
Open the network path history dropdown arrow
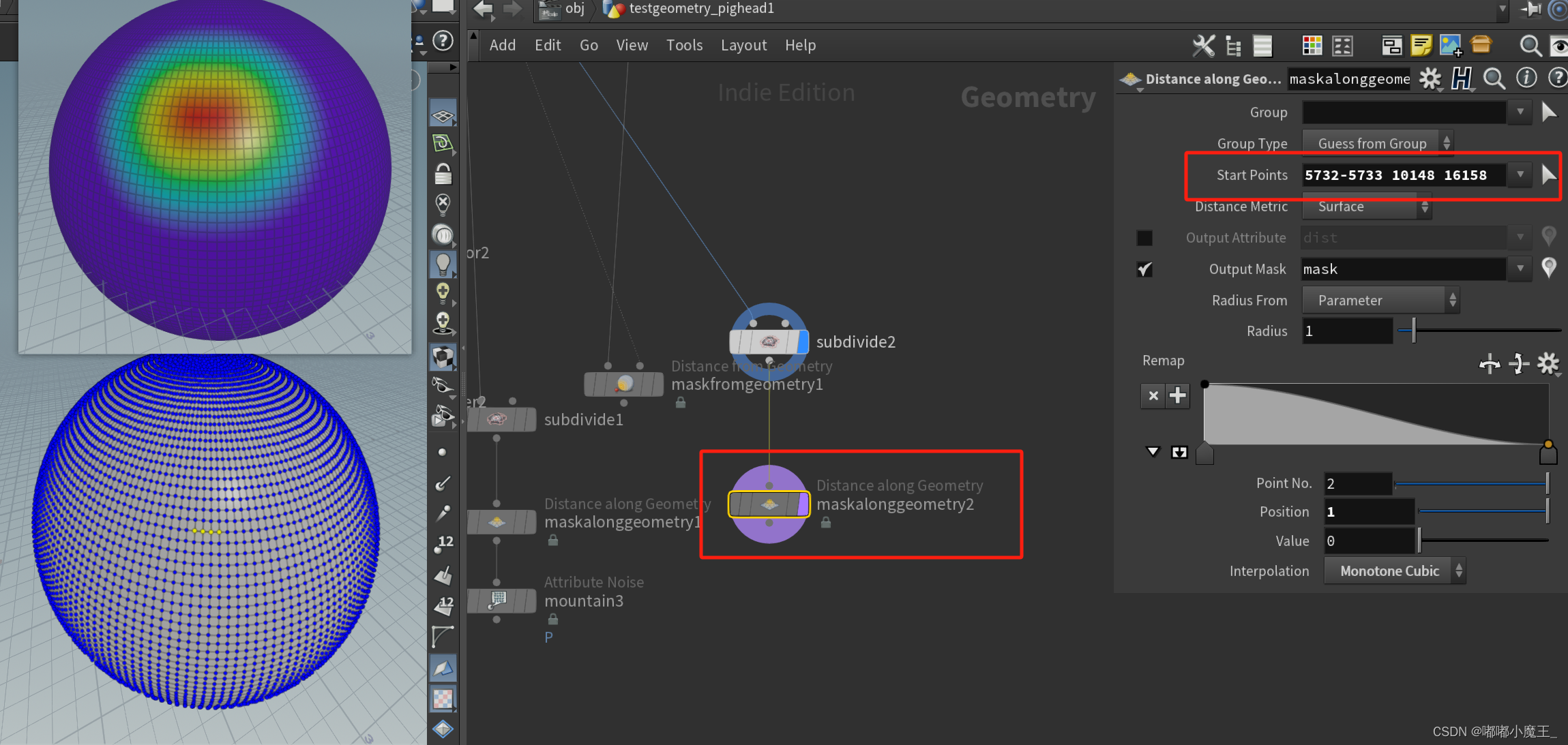[1503, 10]
